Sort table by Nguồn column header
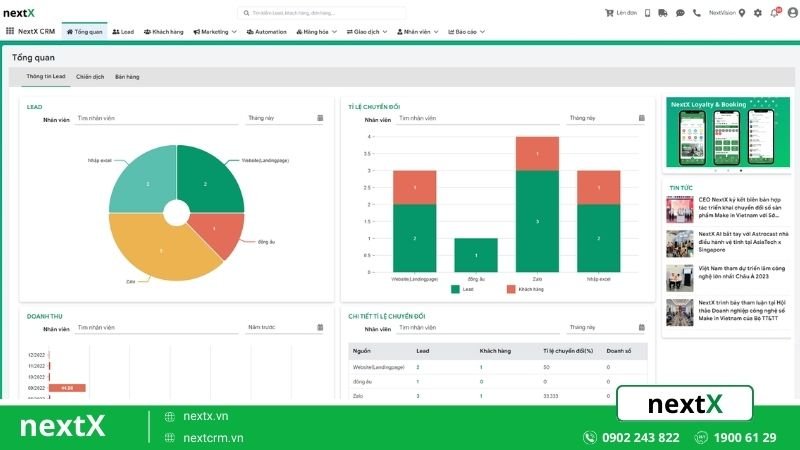 362,351
